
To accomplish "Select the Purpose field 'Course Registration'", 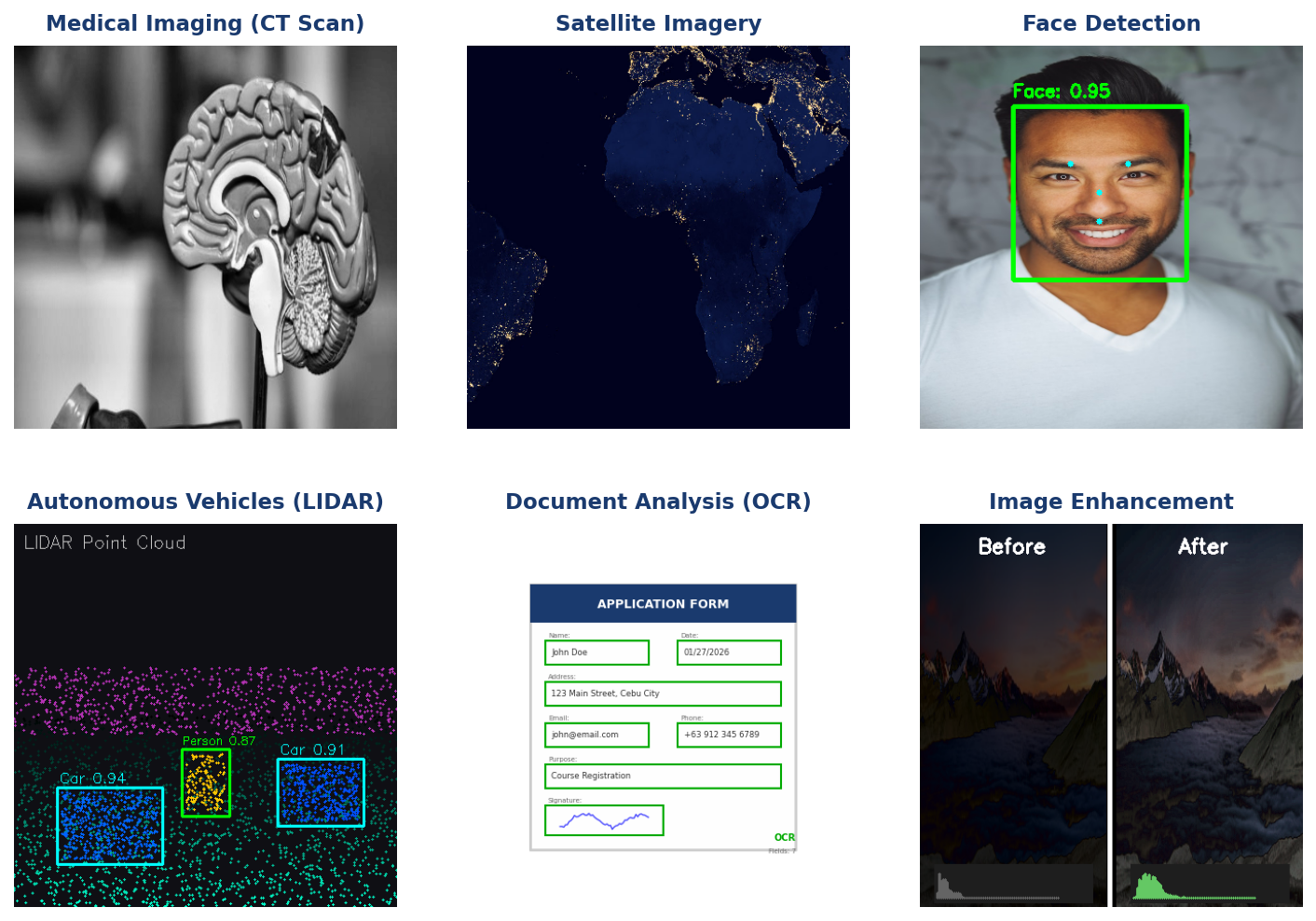I will pos(663,776).
